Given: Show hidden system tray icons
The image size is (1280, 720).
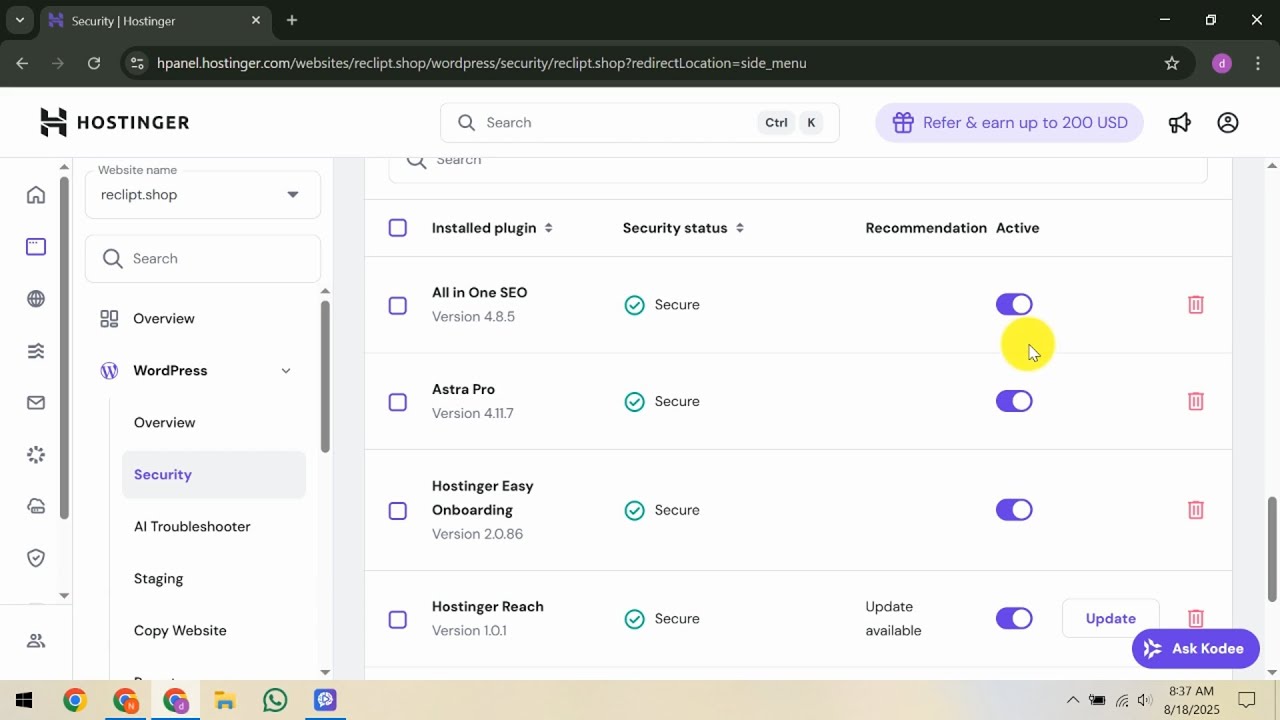Looking at the screenshot, I should pos(1073,700).
